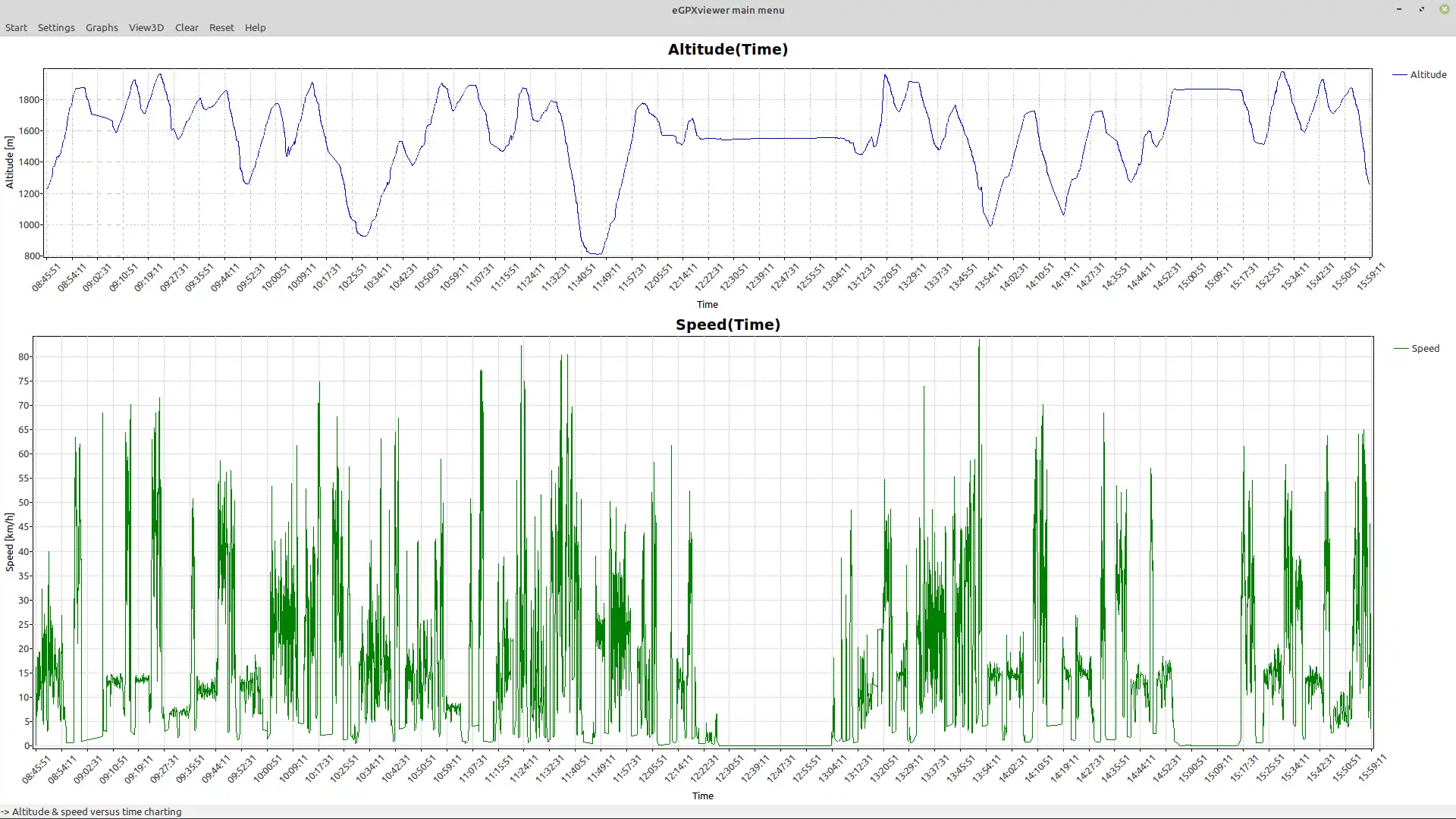Click the Altitude(Time) chart title
1456x819 pixels.
pyautogui.click(x=727, y=50)
